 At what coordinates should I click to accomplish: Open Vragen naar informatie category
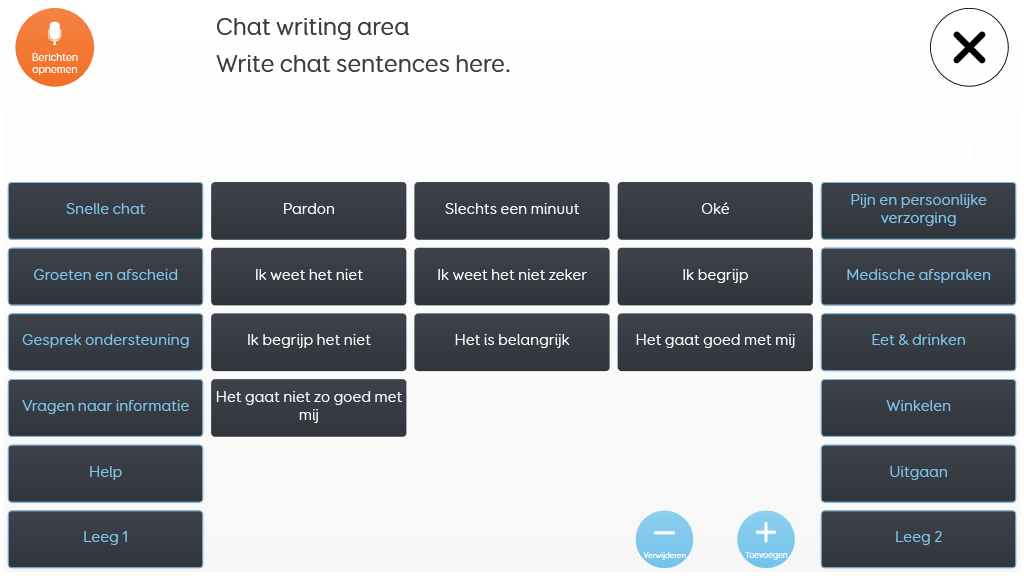point(106,408)
